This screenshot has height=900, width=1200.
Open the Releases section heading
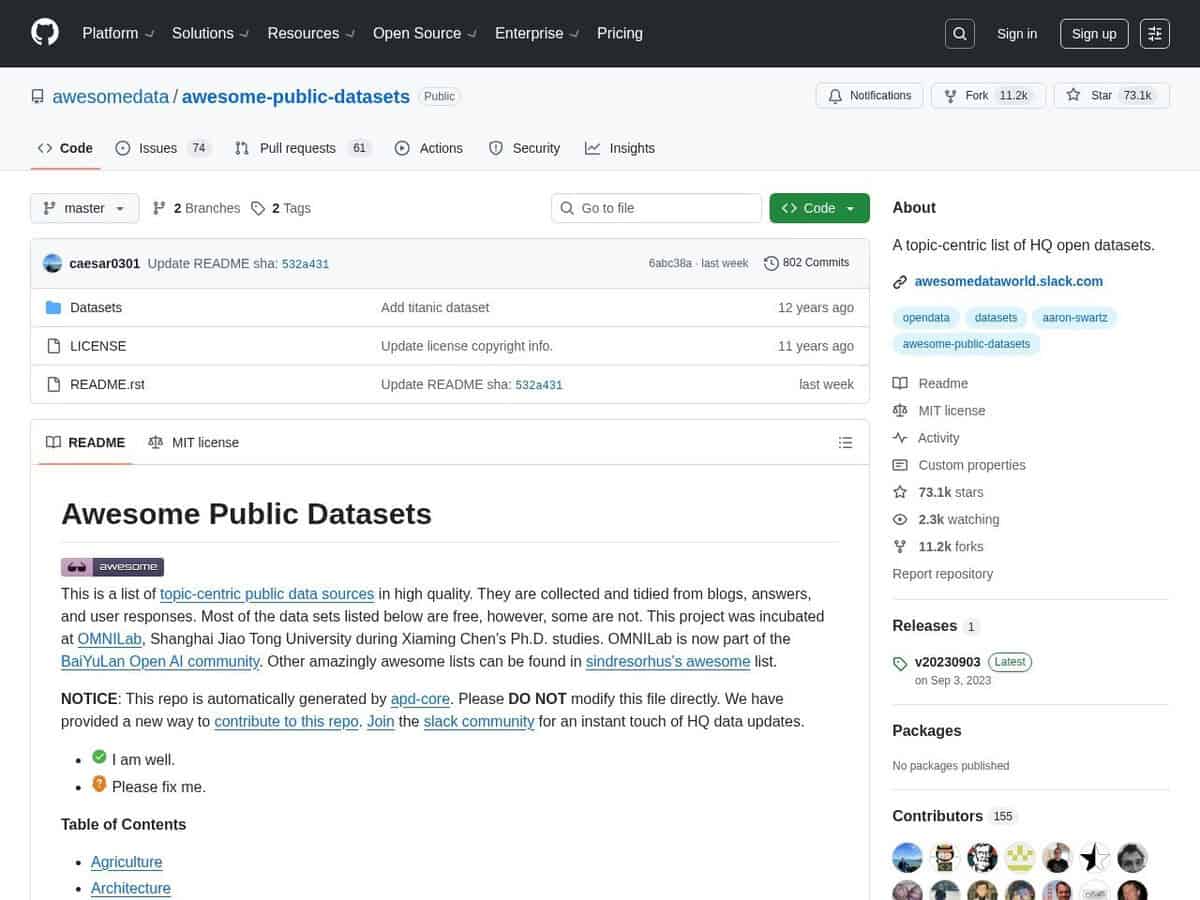coord(924,626)
